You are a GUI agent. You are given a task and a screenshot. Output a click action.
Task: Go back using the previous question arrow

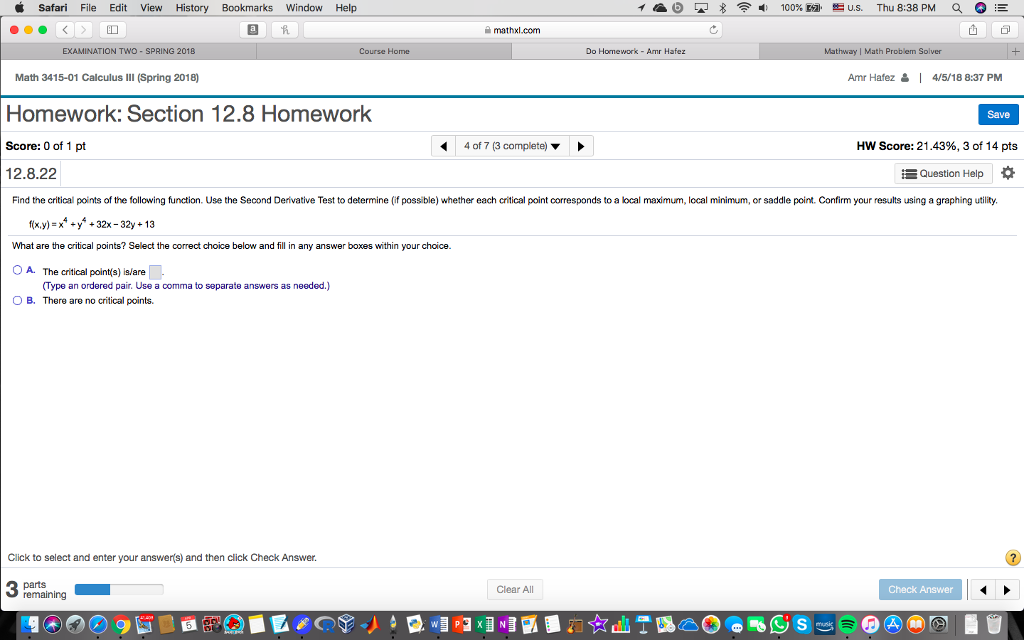pos(443,145)
